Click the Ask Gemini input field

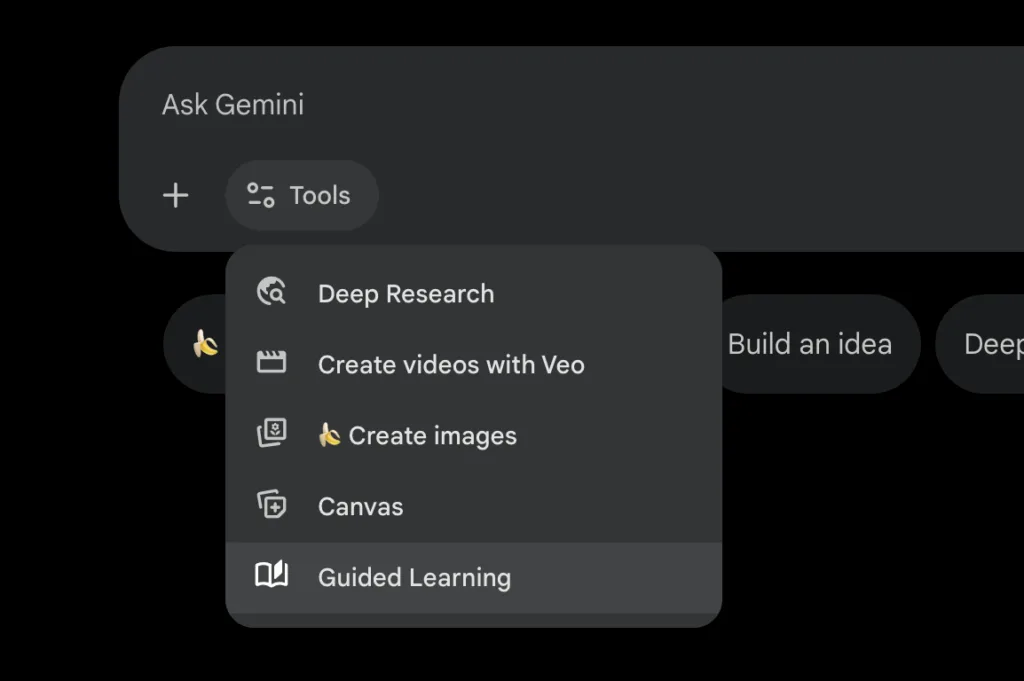pos(233,104)
